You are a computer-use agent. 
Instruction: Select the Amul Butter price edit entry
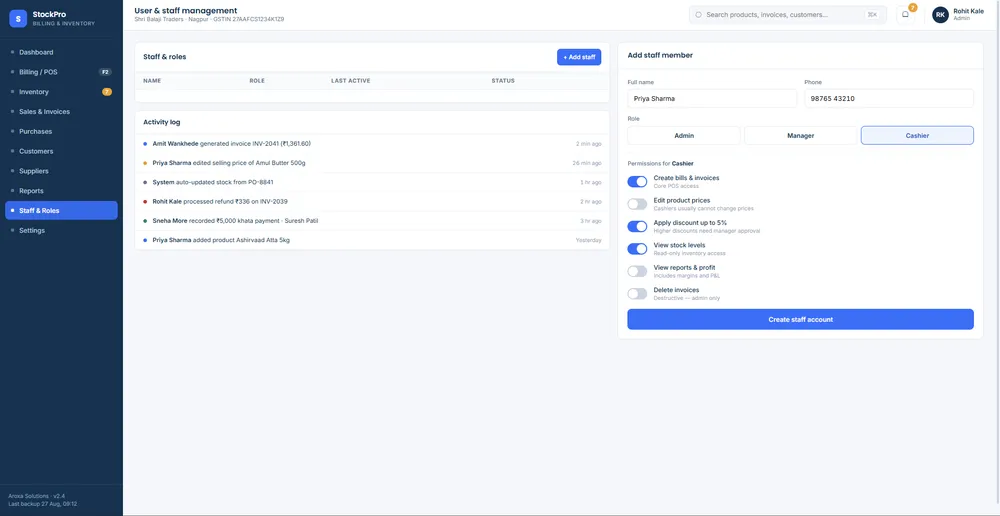[372, 163]
